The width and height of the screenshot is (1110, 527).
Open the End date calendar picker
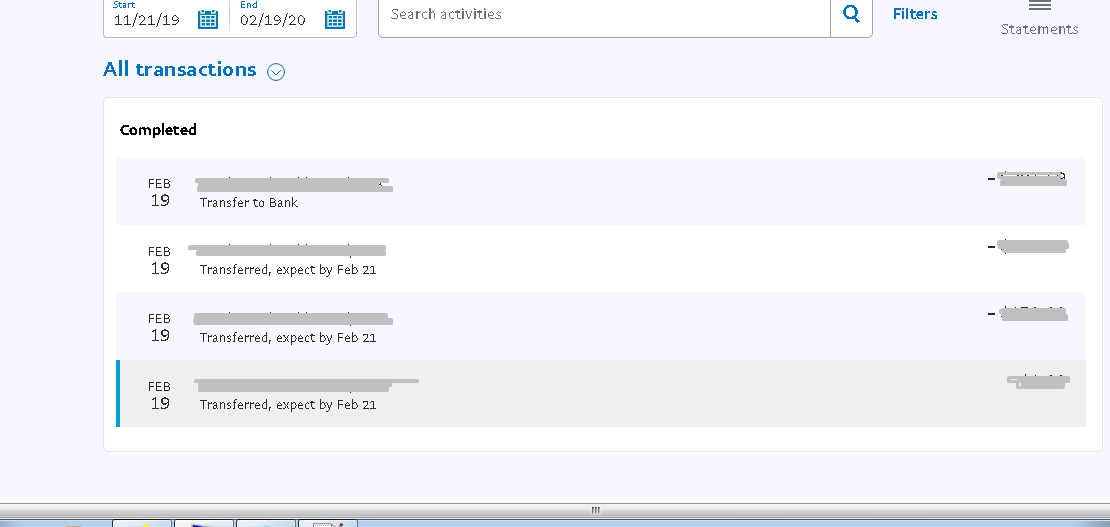(x=335, y=19)
